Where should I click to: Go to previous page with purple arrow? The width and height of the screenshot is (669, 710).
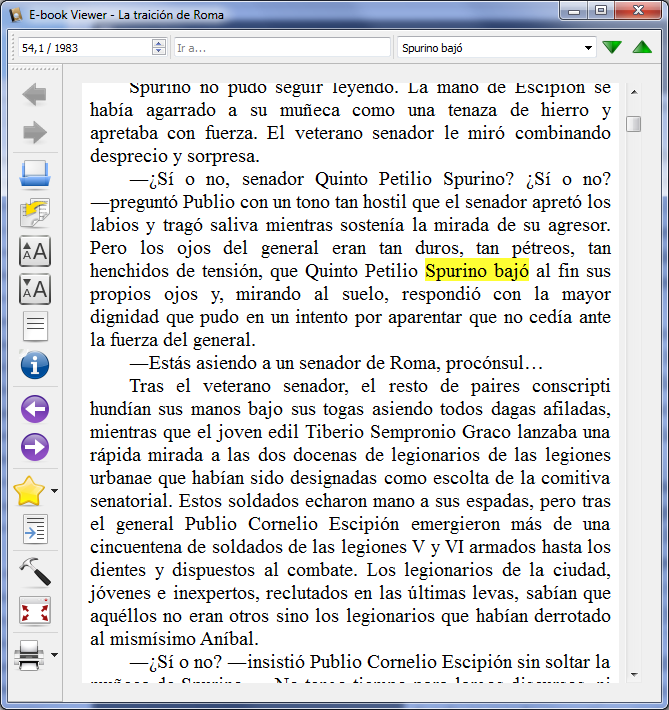[x=34, y=409]
